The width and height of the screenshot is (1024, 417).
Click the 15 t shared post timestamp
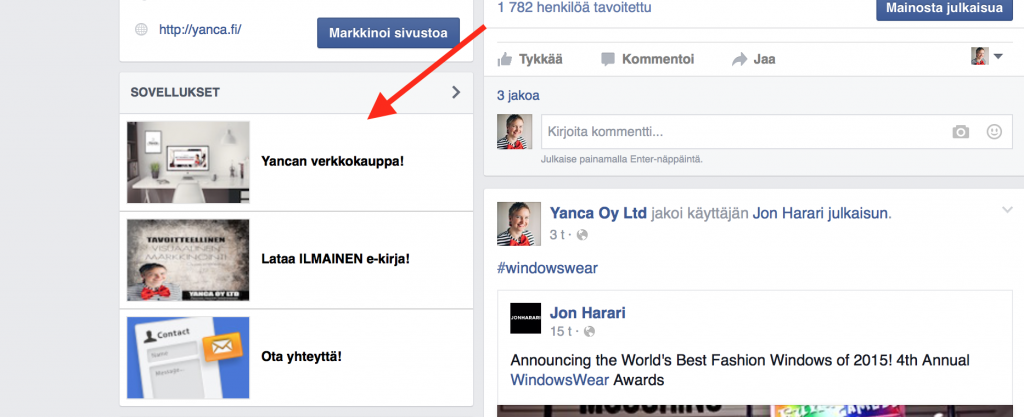point(561,332)
